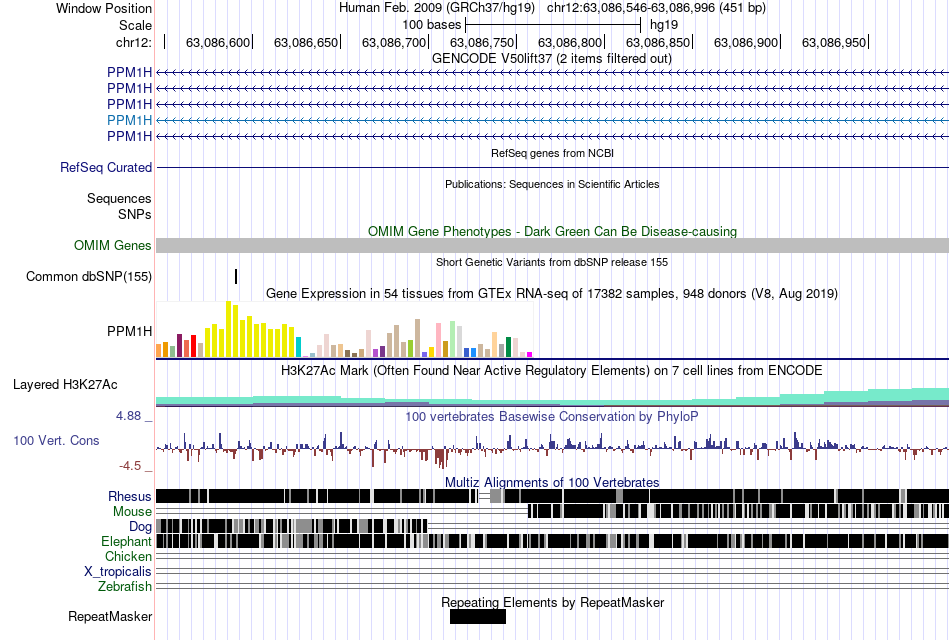The image size is (950, 640).
Task: Click the Layered H3K27Ac track label
Action: [x=65, y=385]
